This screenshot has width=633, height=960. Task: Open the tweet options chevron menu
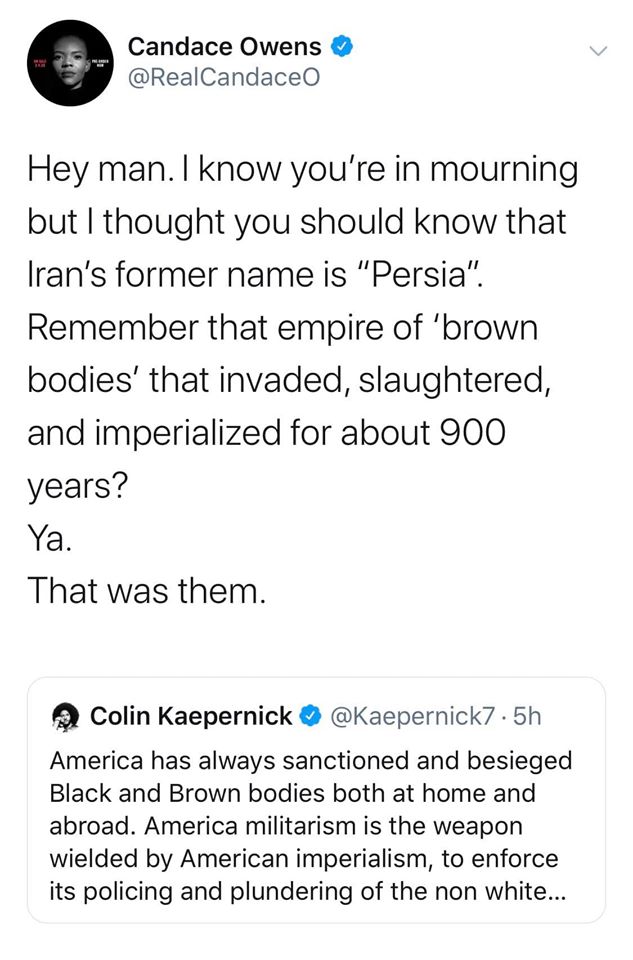tap(598, 50)
